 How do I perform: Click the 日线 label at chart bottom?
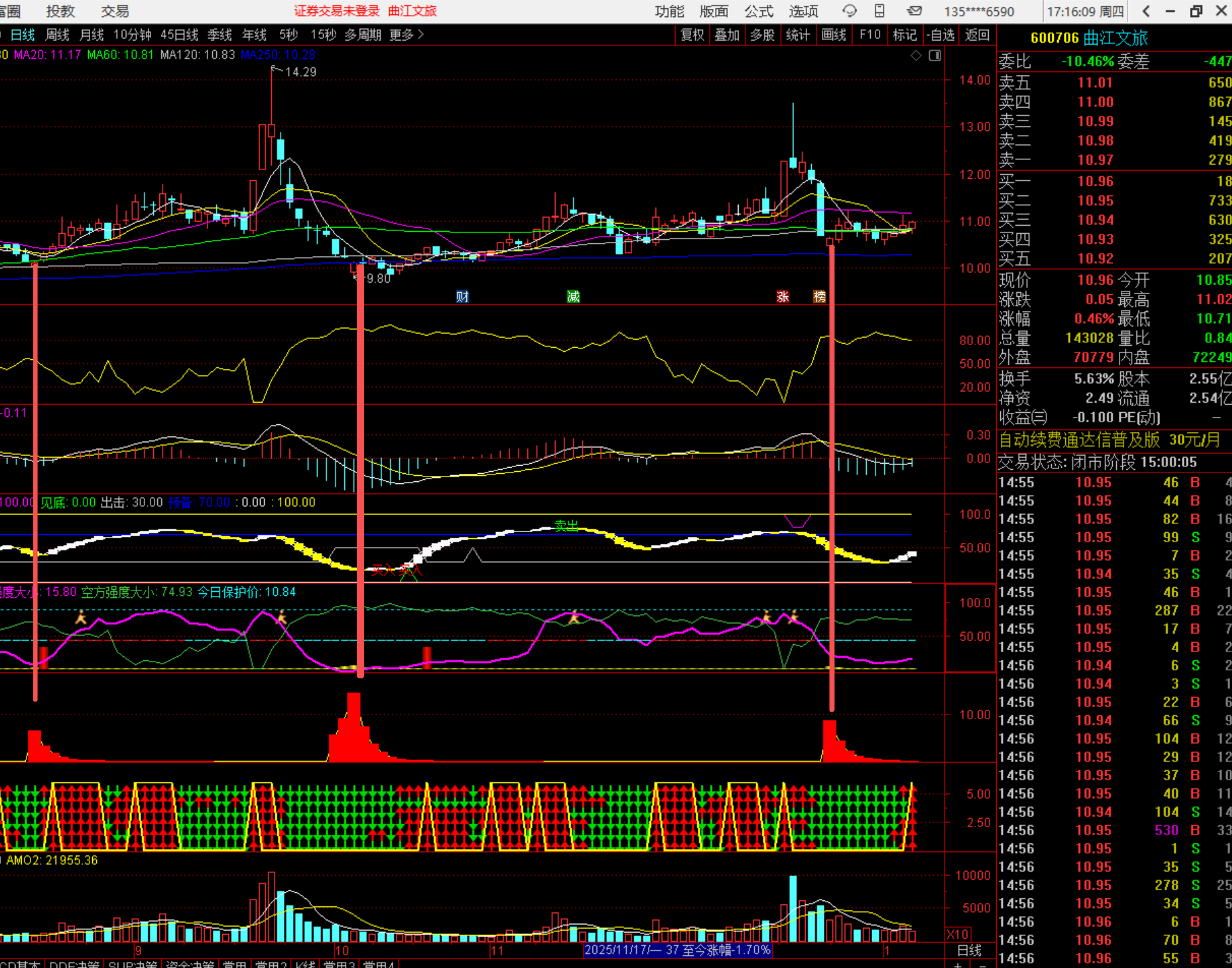pos(969,950)
